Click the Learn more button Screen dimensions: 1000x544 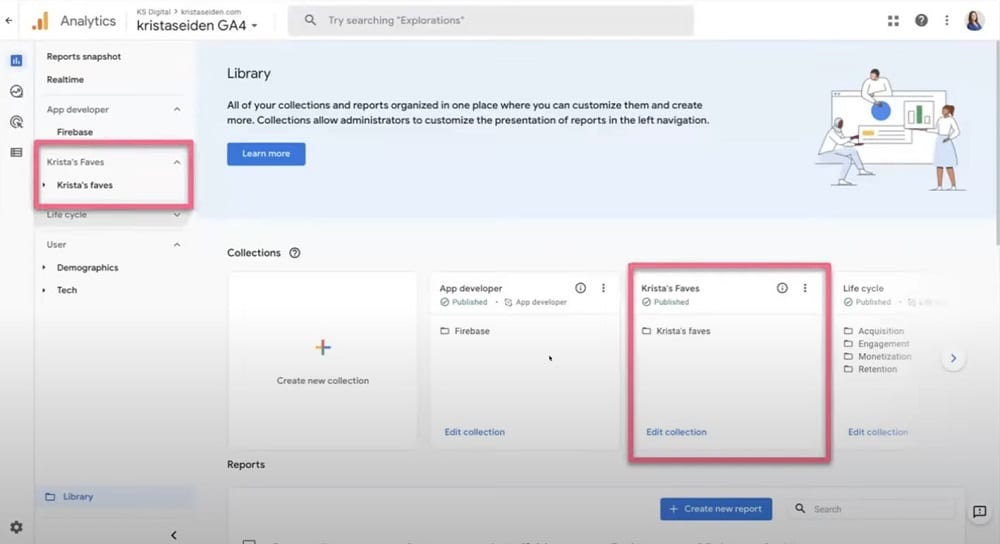click(x=266, y=154)
